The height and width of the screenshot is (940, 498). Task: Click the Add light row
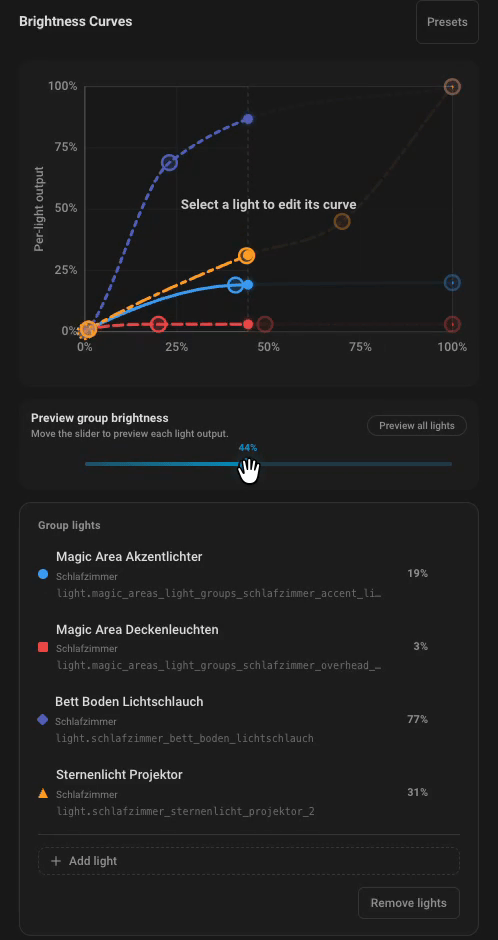pos(249,861)
